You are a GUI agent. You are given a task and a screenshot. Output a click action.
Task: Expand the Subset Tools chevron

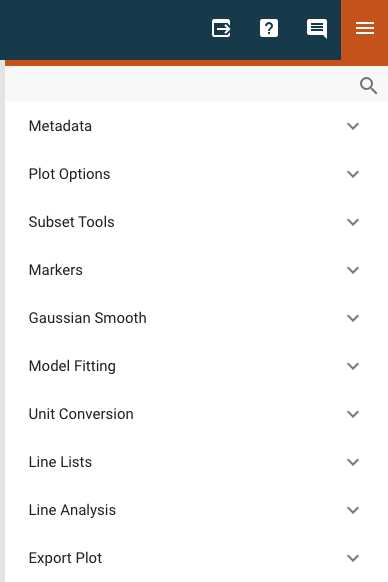tap(353, 222)
